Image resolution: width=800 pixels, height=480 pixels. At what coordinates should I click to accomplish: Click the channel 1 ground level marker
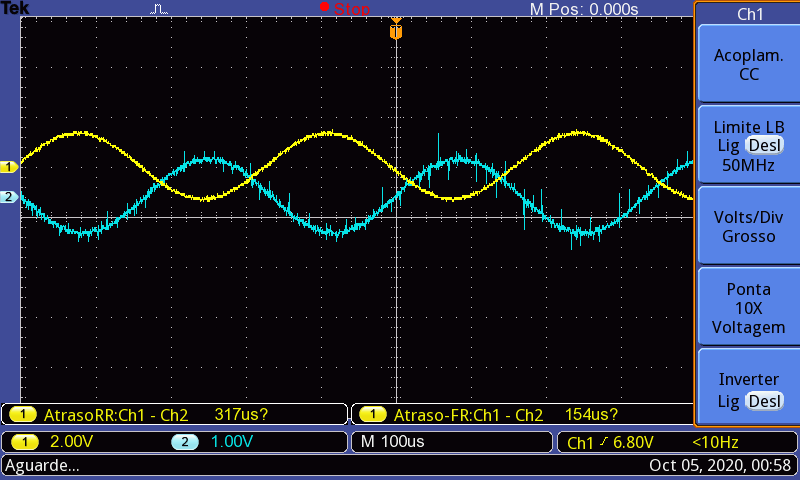9,167
